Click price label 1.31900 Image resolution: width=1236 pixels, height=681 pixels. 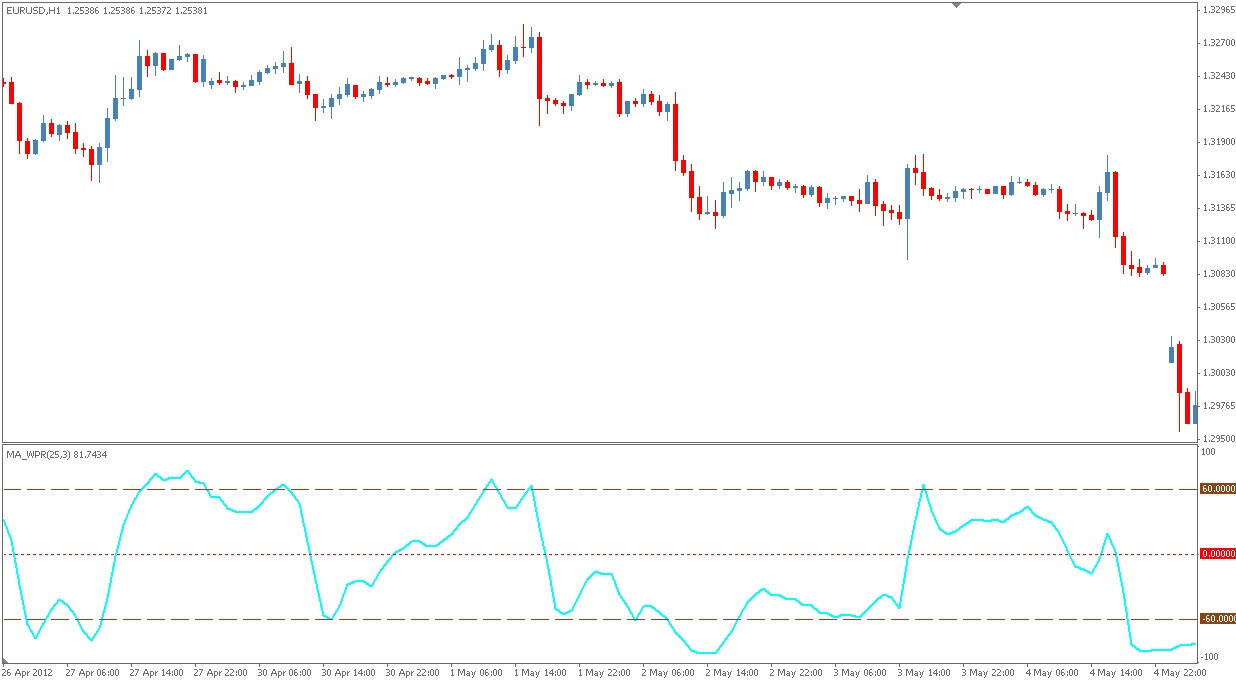pos(1219,142)
